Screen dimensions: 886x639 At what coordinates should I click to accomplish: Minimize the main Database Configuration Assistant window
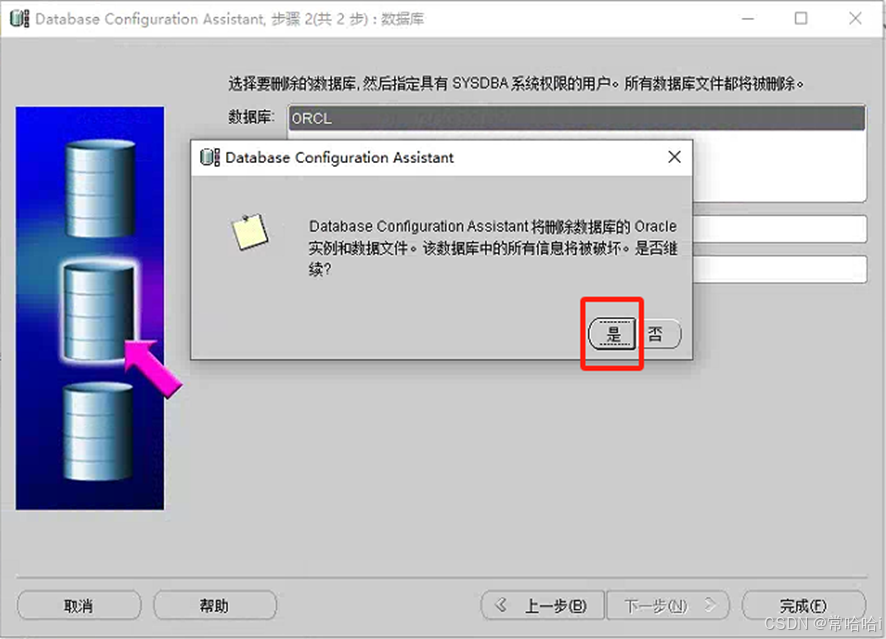[748, 19]
